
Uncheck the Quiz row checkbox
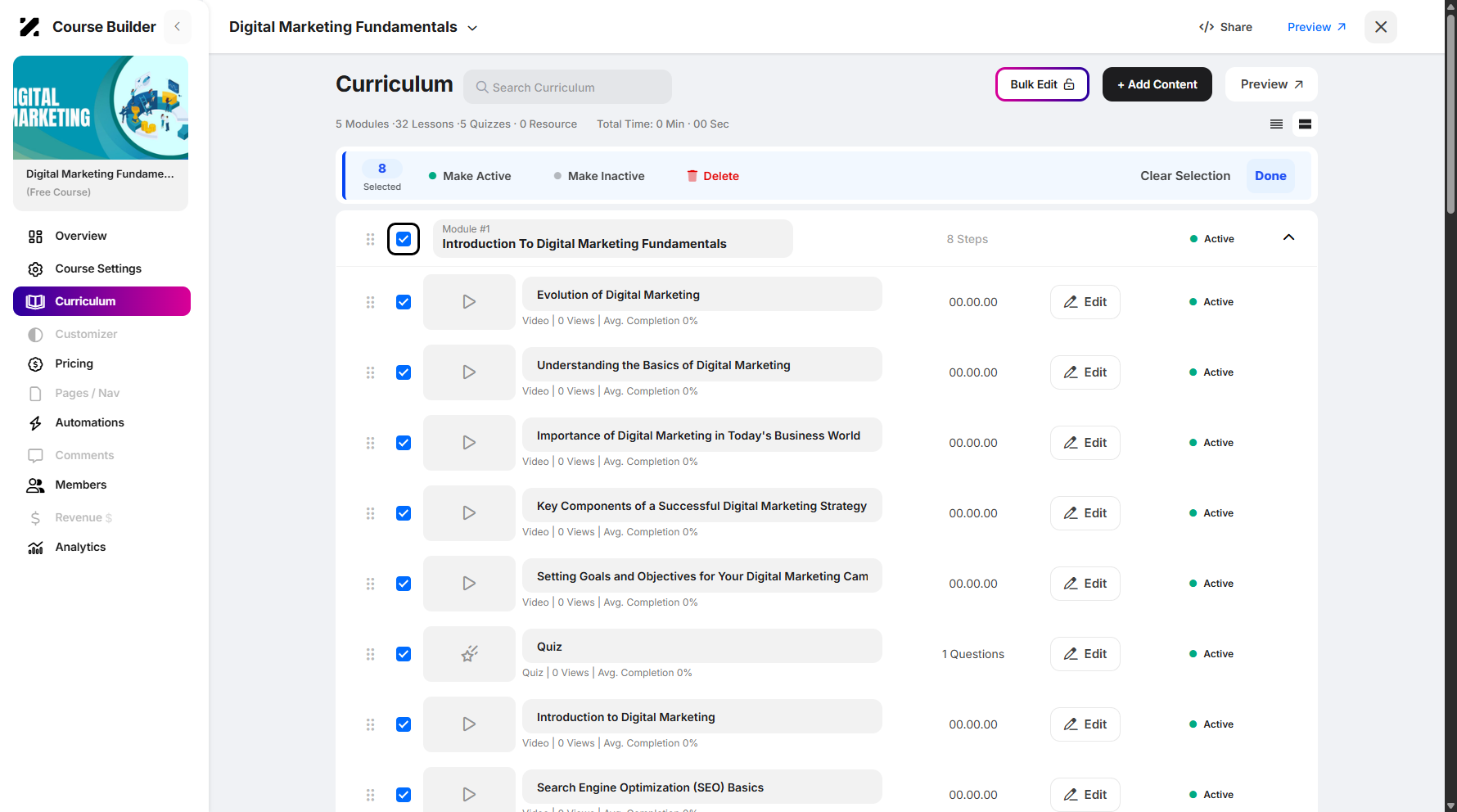pos(404,654)
